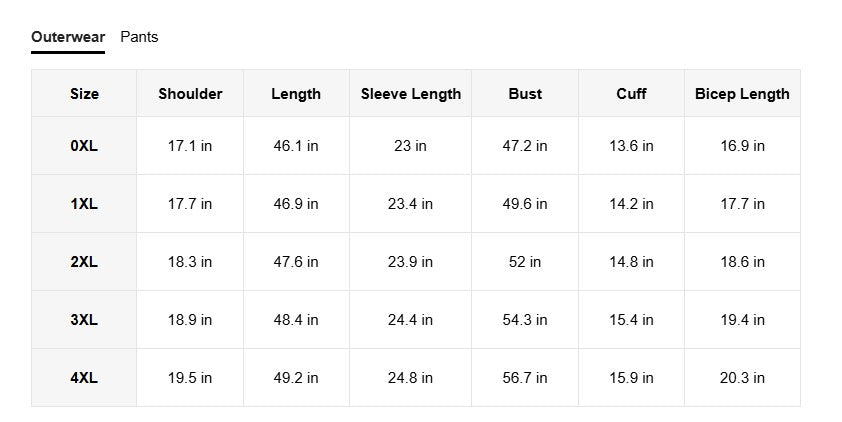Image resolution: width=842 pixels, height=422 pixels.
Task: Select the 2XL size row label
Action: click(x=84, y=262)
